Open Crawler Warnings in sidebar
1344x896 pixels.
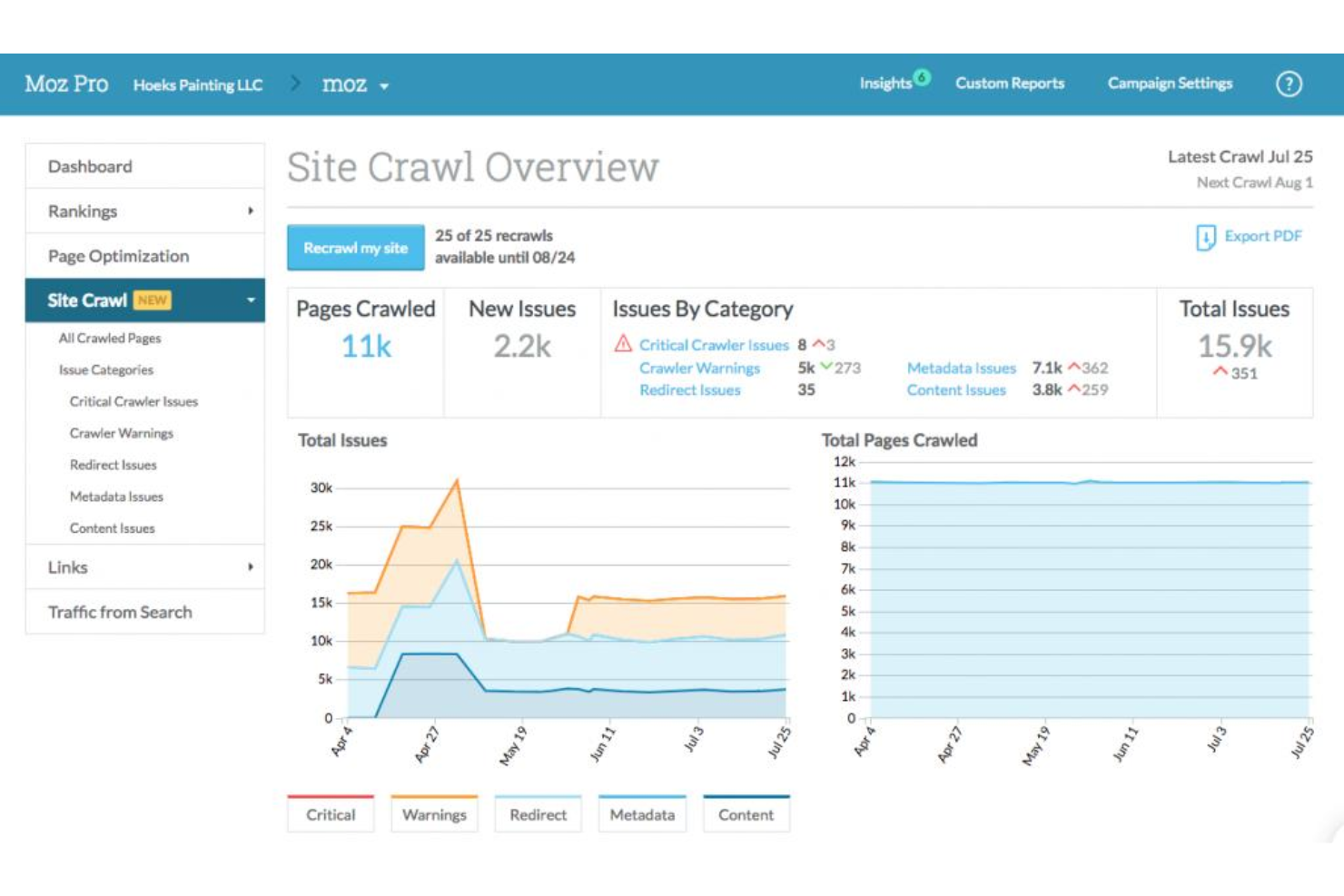point(122,433)
